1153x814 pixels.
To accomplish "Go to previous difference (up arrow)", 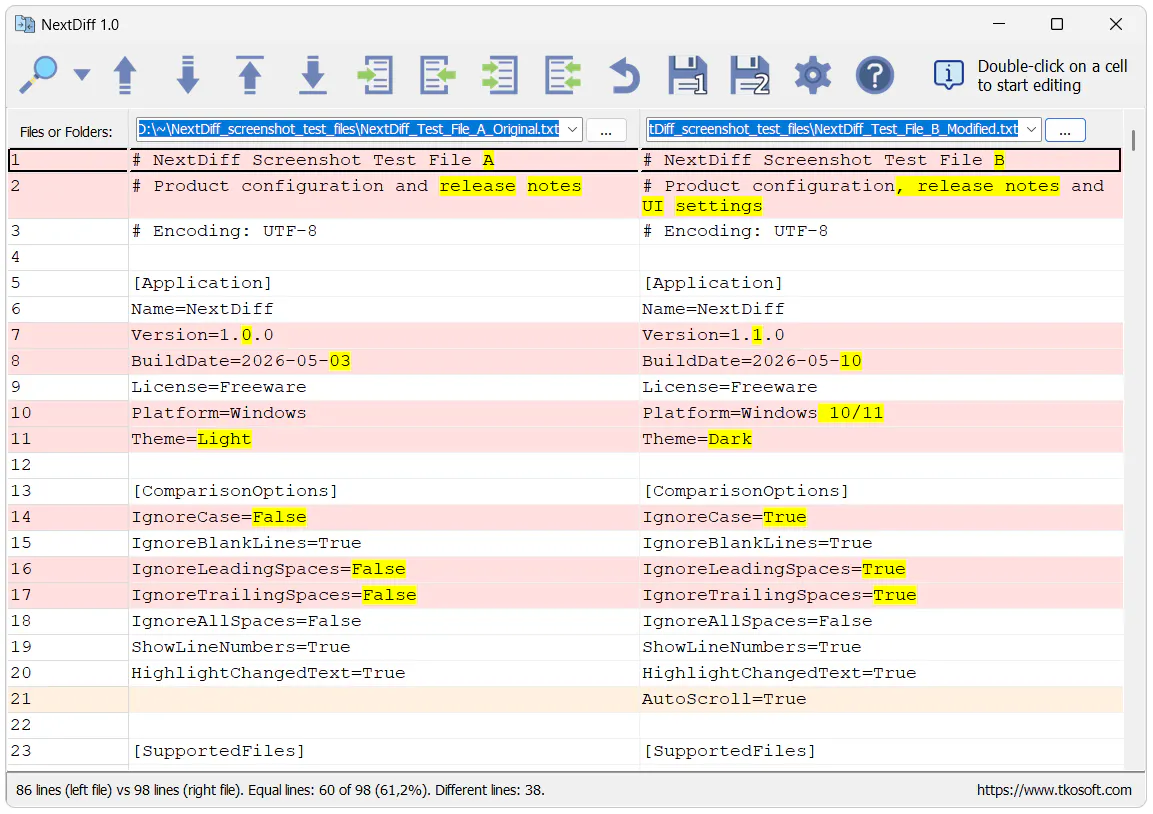I will coord(125,75).
